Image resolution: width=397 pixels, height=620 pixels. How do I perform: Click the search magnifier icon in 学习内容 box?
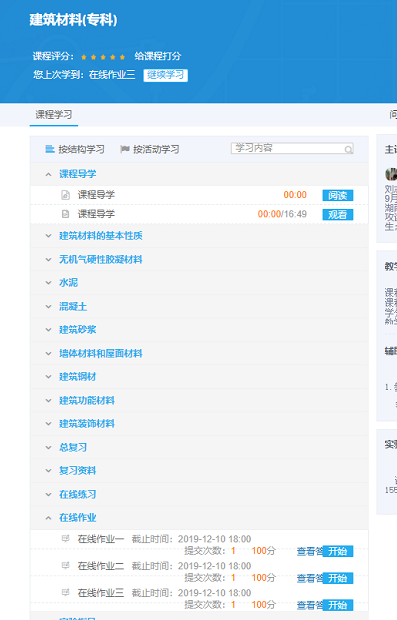point(348,149)
